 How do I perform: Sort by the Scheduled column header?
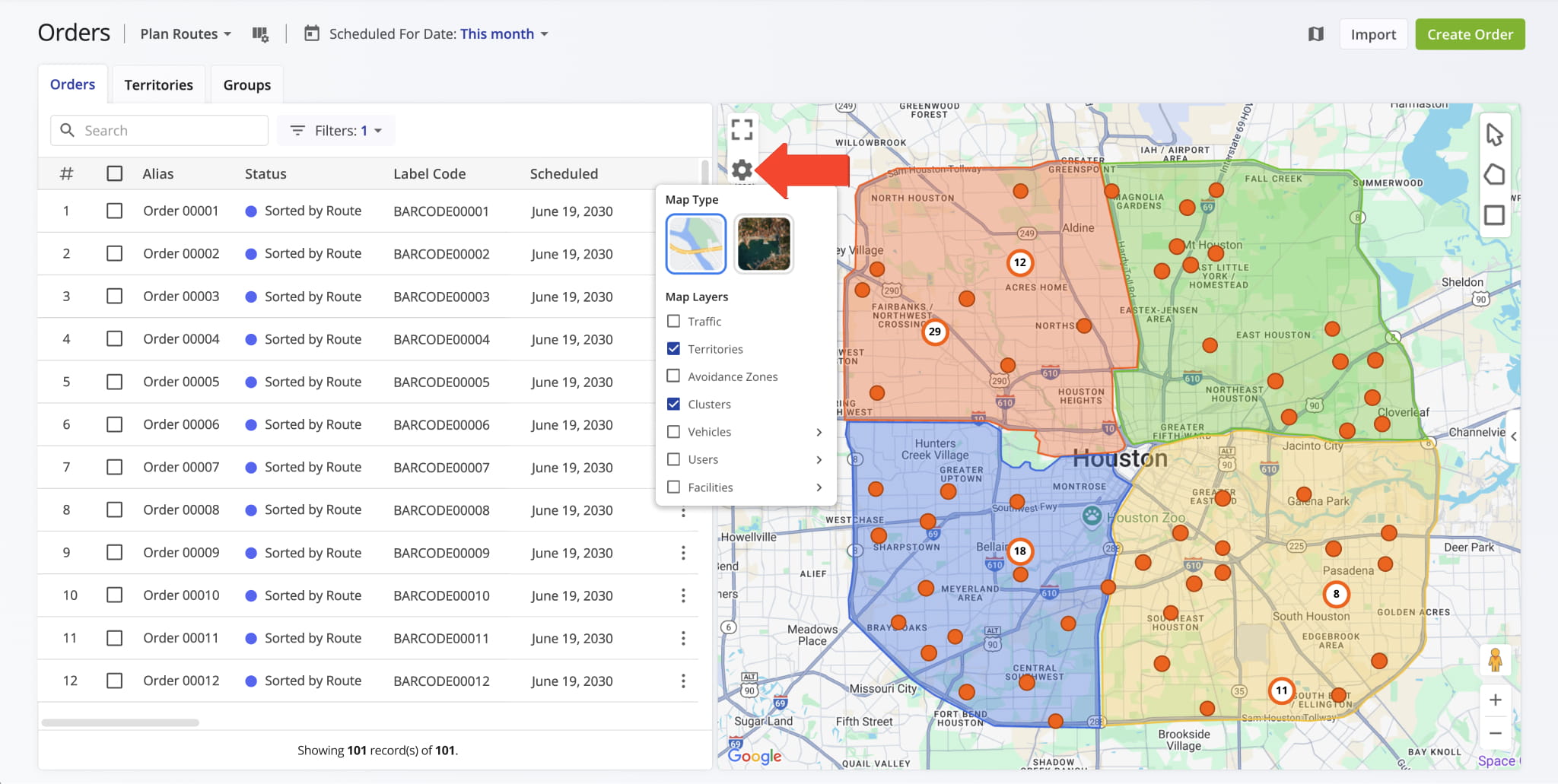tap(564, 173)
